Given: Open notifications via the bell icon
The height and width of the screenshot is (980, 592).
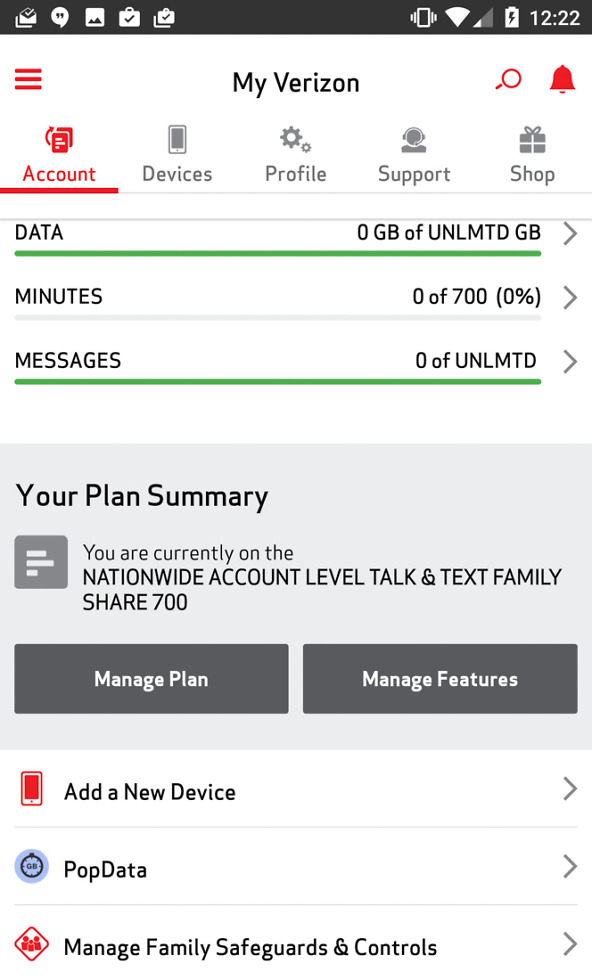Looking at the screenshot, I should point(561,79).
